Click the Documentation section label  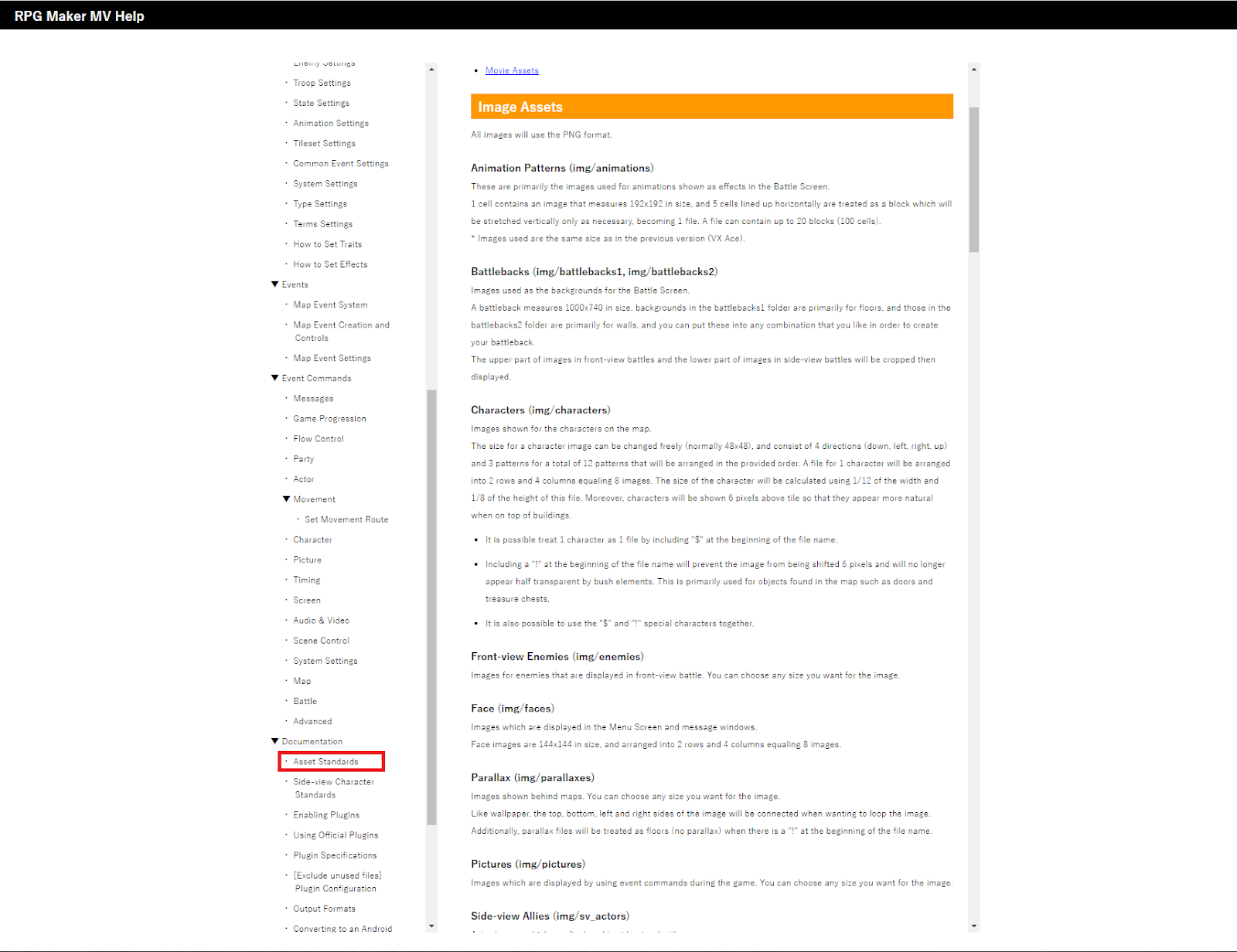[312, 741]
